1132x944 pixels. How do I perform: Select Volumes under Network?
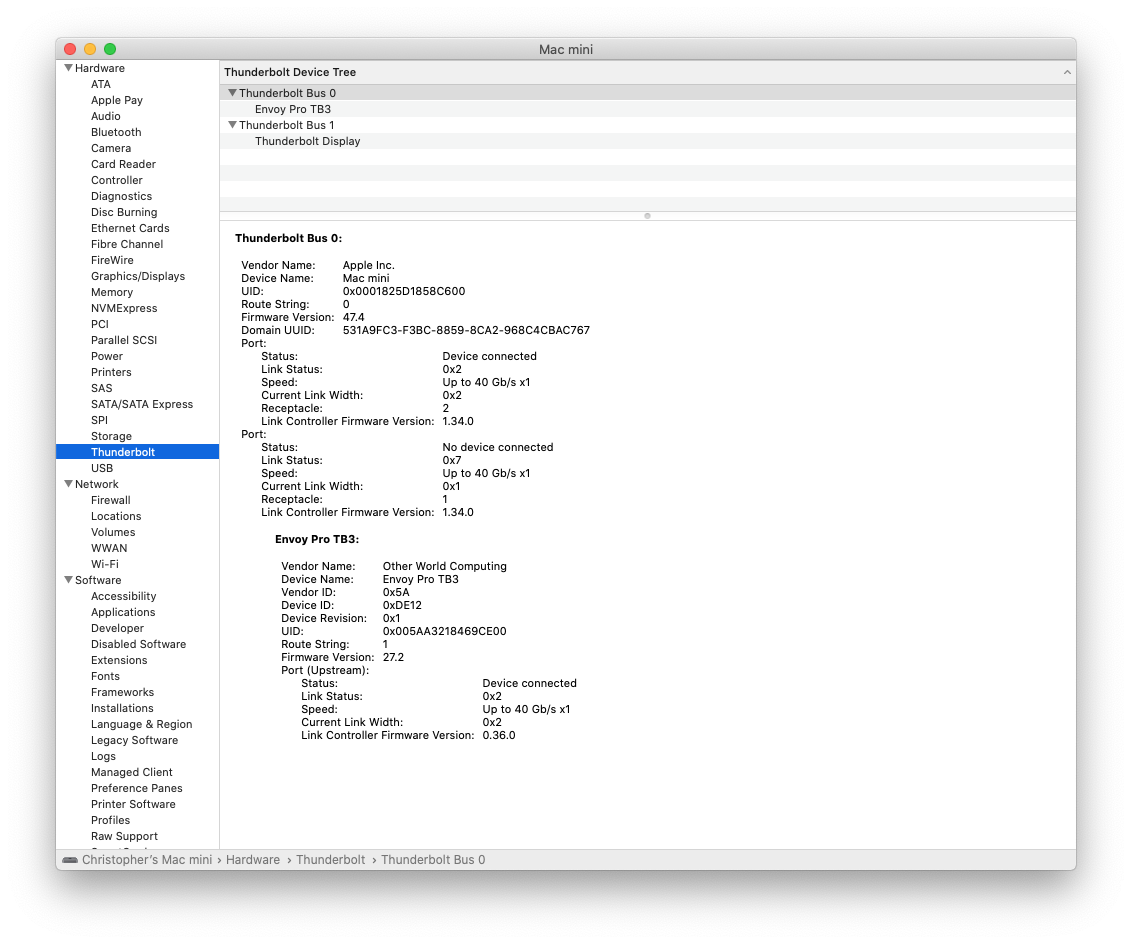click(x=113, y=533)
